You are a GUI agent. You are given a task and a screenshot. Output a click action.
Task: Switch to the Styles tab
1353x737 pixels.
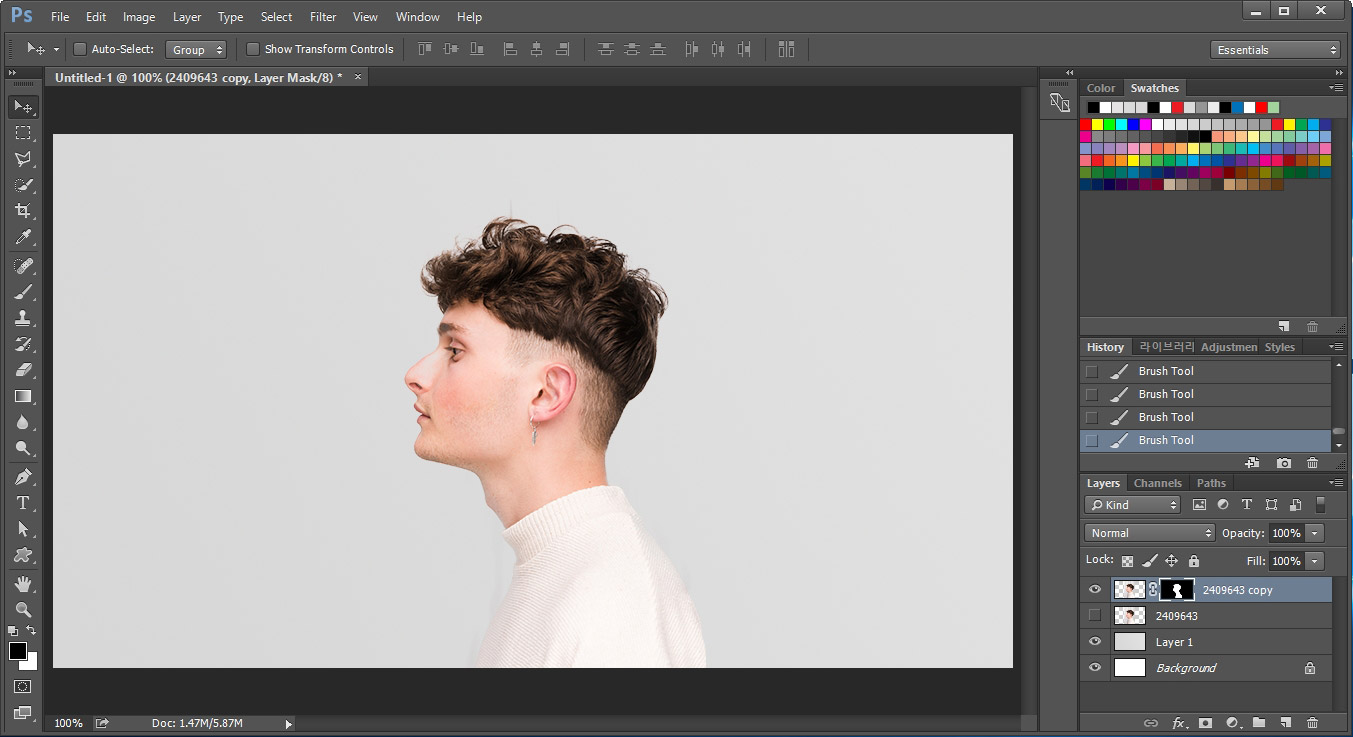click(x=1279, y=347)
